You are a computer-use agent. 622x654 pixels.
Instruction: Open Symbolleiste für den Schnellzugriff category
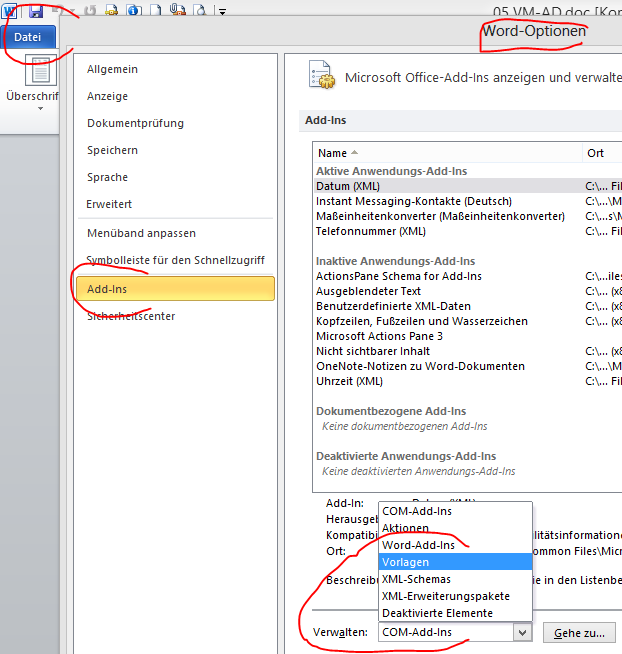175,260
